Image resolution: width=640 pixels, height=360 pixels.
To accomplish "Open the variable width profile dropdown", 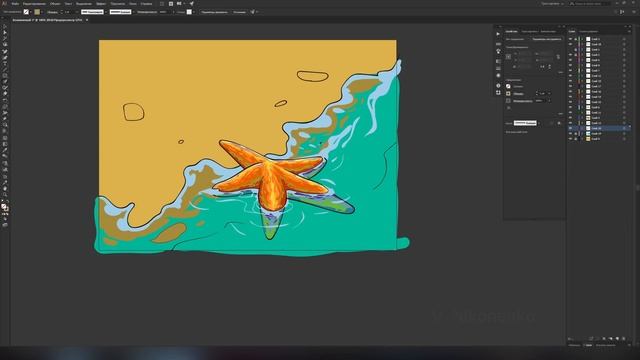I will click(x=106, y=12).
